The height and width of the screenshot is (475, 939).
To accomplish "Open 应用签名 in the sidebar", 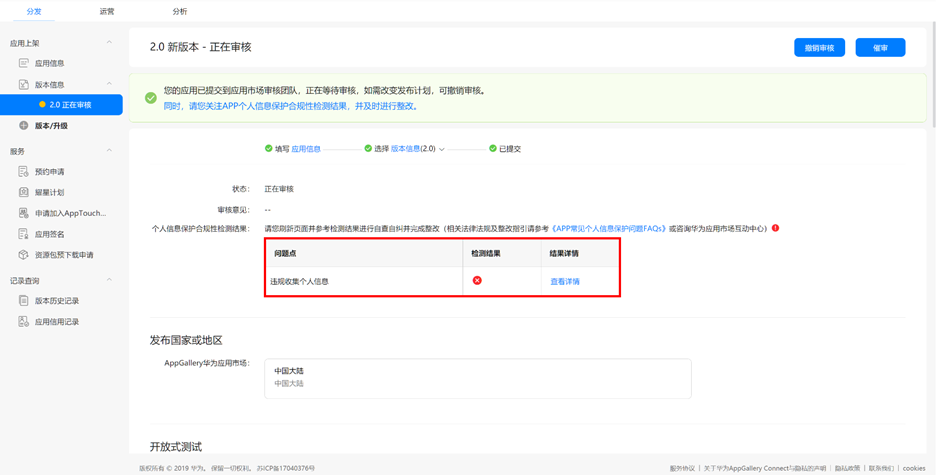I will click(x=49, y=234).
